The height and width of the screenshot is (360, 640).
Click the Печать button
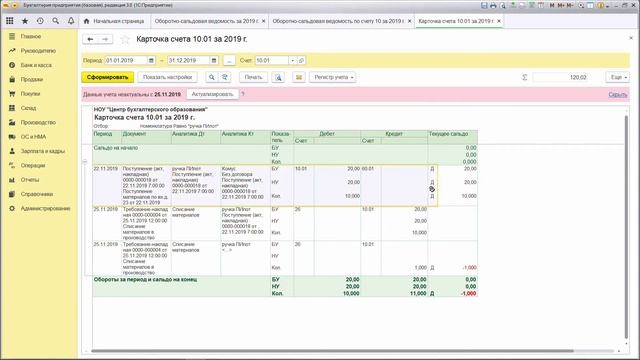[253, 77]
